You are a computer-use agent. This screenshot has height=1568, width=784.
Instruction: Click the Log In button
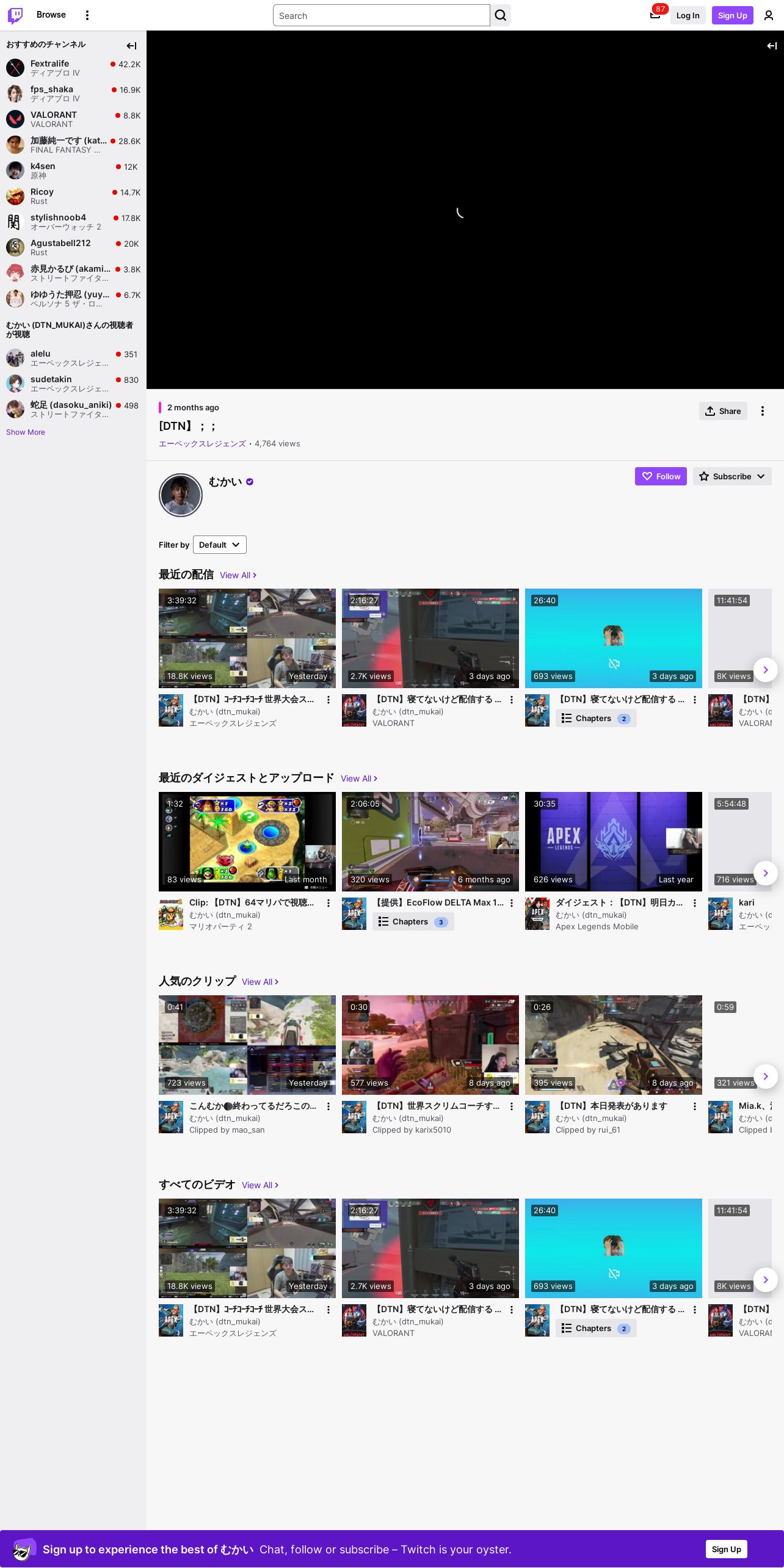tap(688, 15)
